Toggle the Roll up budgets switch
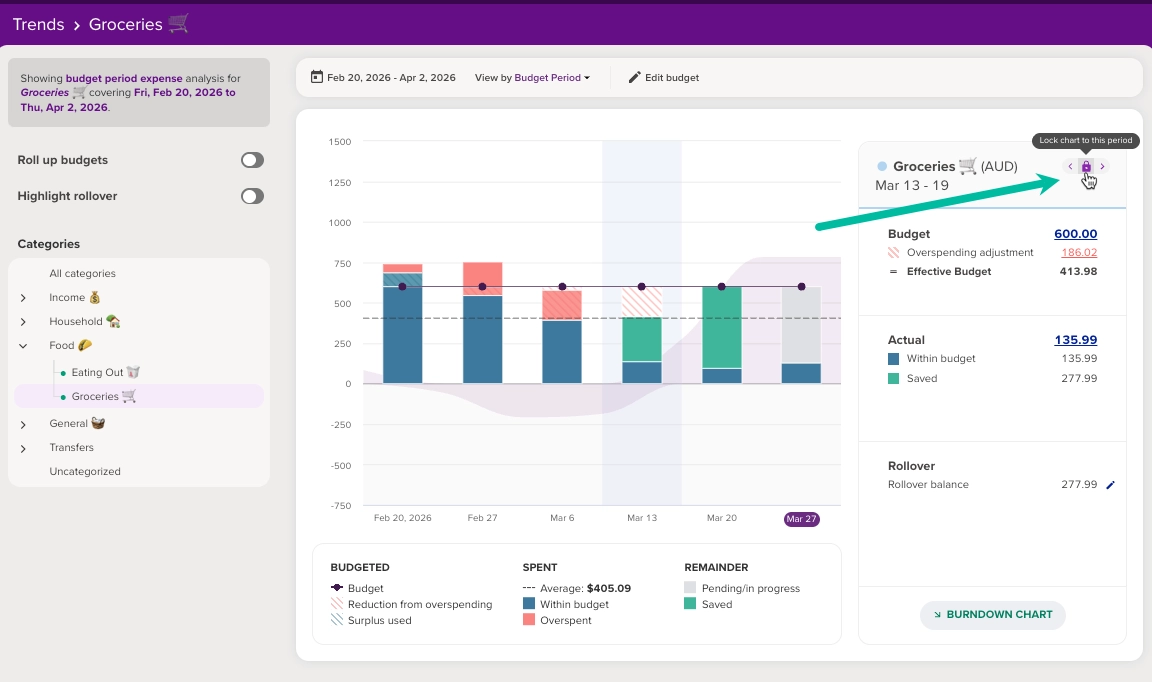 point(252,160)
